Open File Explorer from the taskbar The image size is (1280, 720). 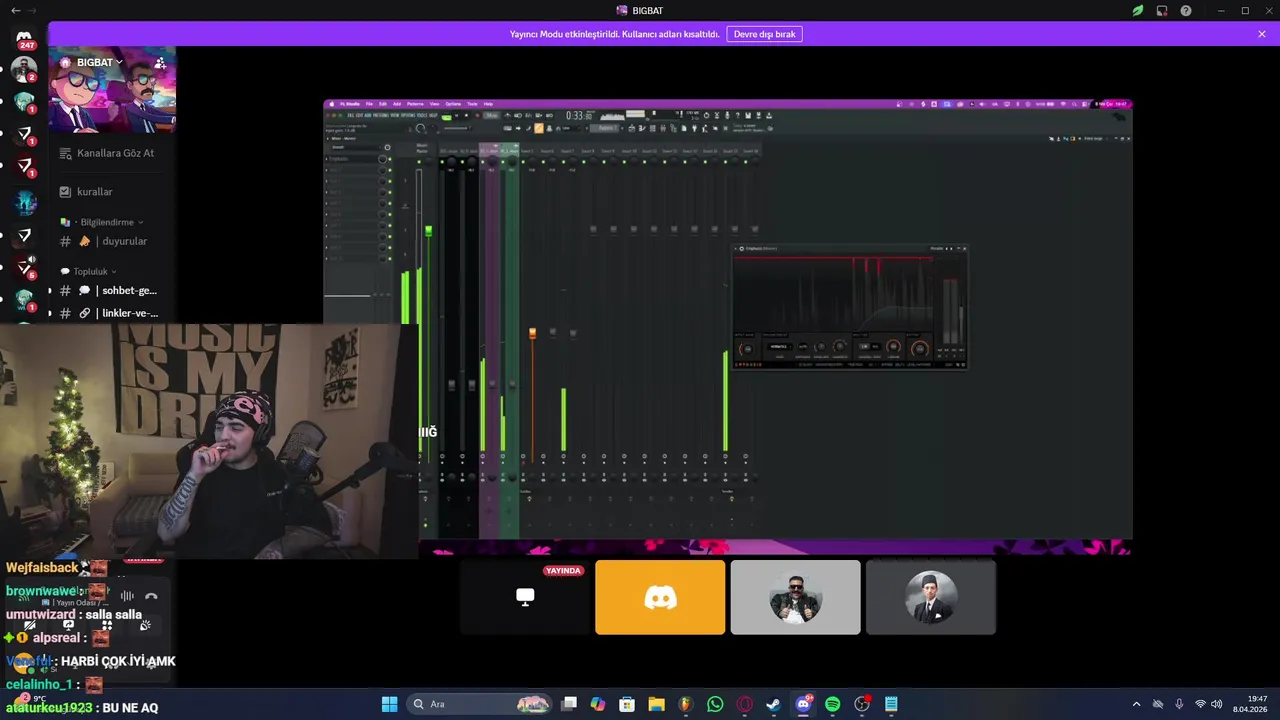656,704
